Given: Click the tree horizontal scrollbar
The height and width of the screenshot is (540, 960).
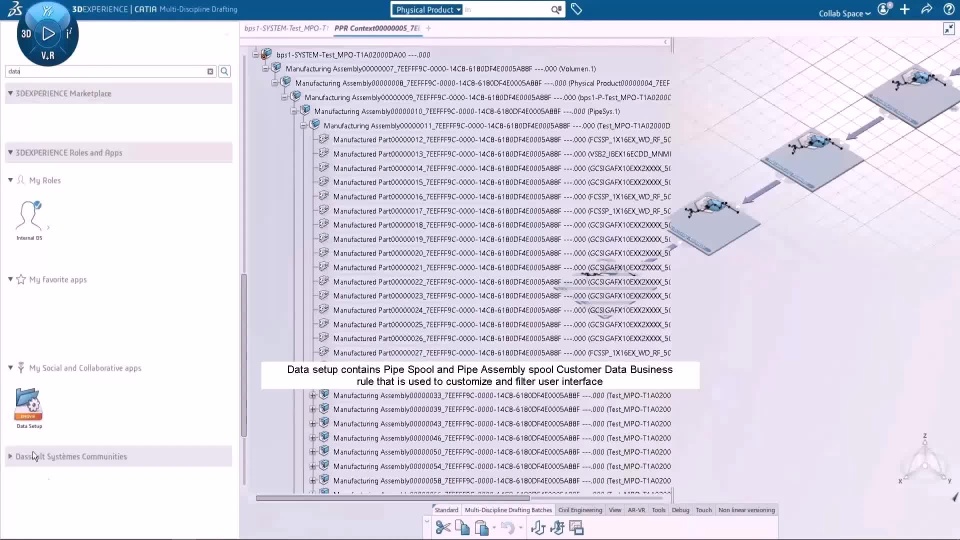Looking at the screenshot, I should pyautogui.click(x=392, y=498).
